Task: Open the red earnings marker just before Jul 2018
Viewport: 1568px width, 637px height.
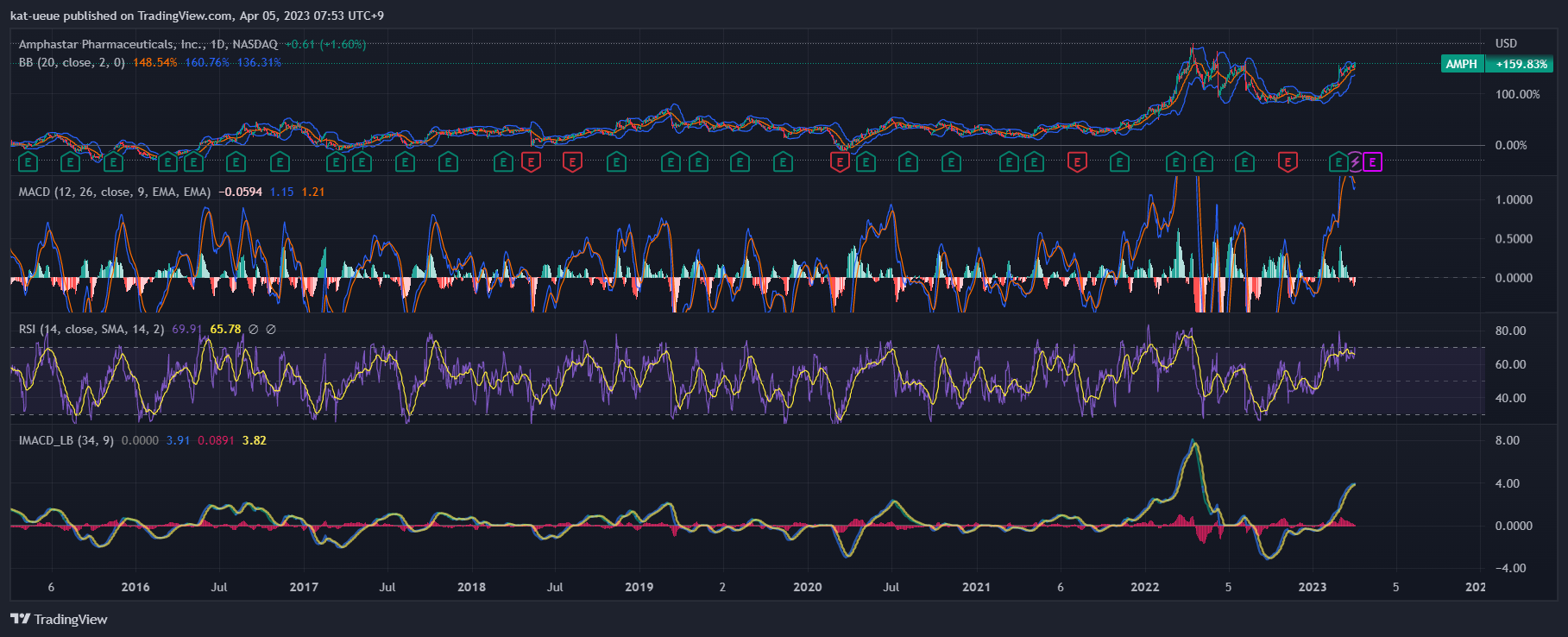Action: (x=531, y=161)
